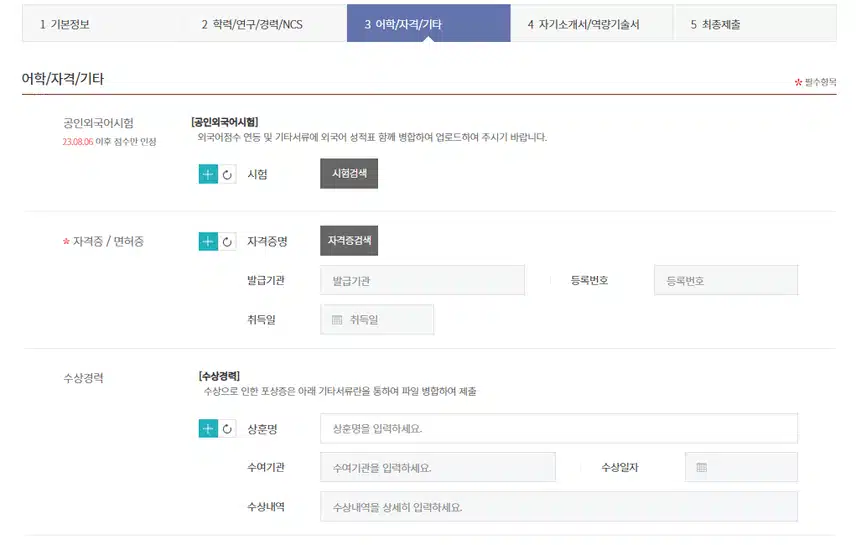Image resolution: width=856 pixels, height=545 pixels.
Task: Go to step 4 자기소개서/역량기술서 tab
Action: (x=592, y=23)
